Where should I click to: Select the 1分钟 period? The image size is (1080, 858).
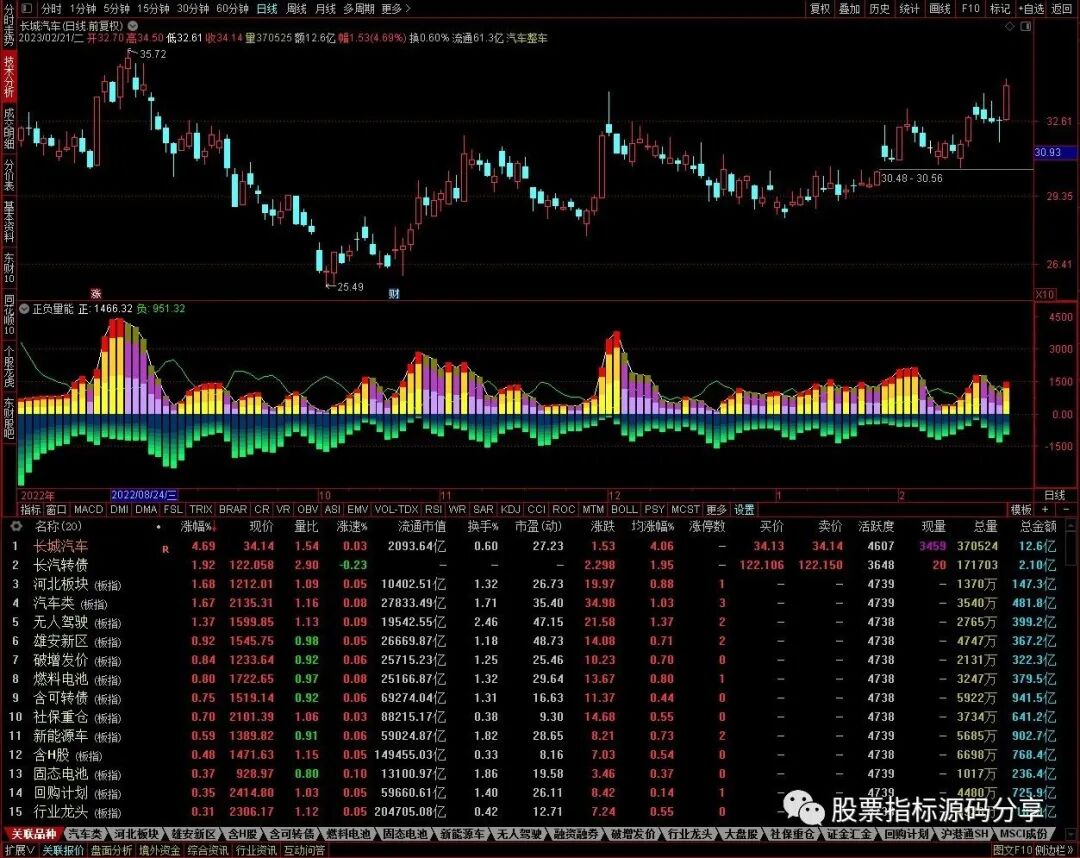point(83,8)
